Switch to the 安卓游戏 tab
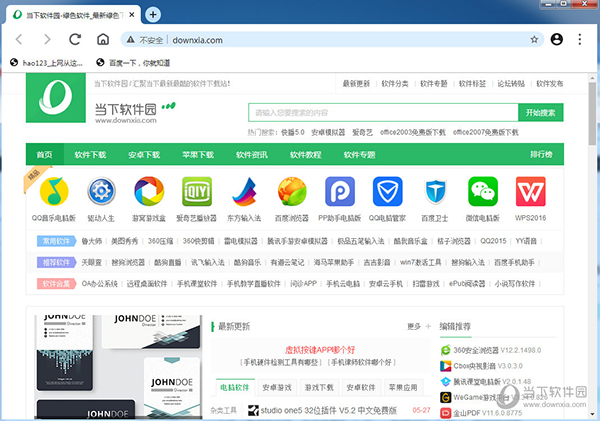 click(277, 387)
